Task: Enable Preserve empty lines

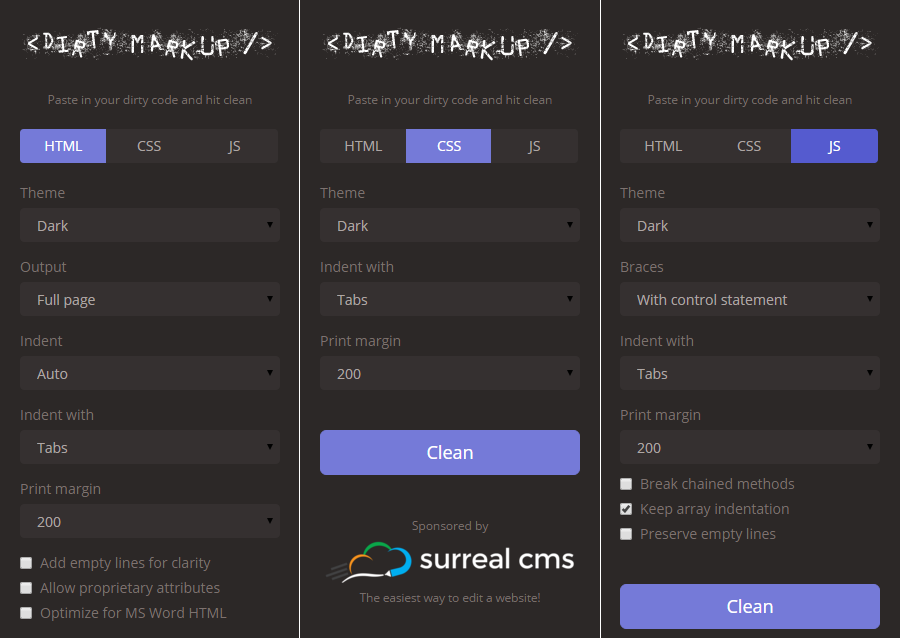Action: point(626,533)
